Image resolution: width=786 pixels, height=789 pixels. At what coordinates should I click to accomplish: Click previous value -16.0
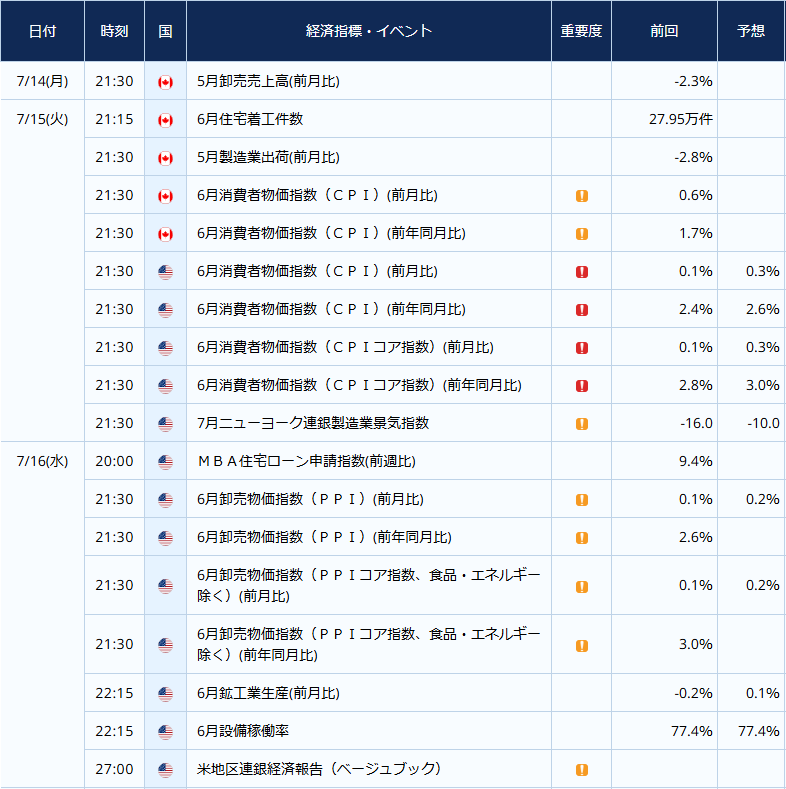(x=696, y=423)
